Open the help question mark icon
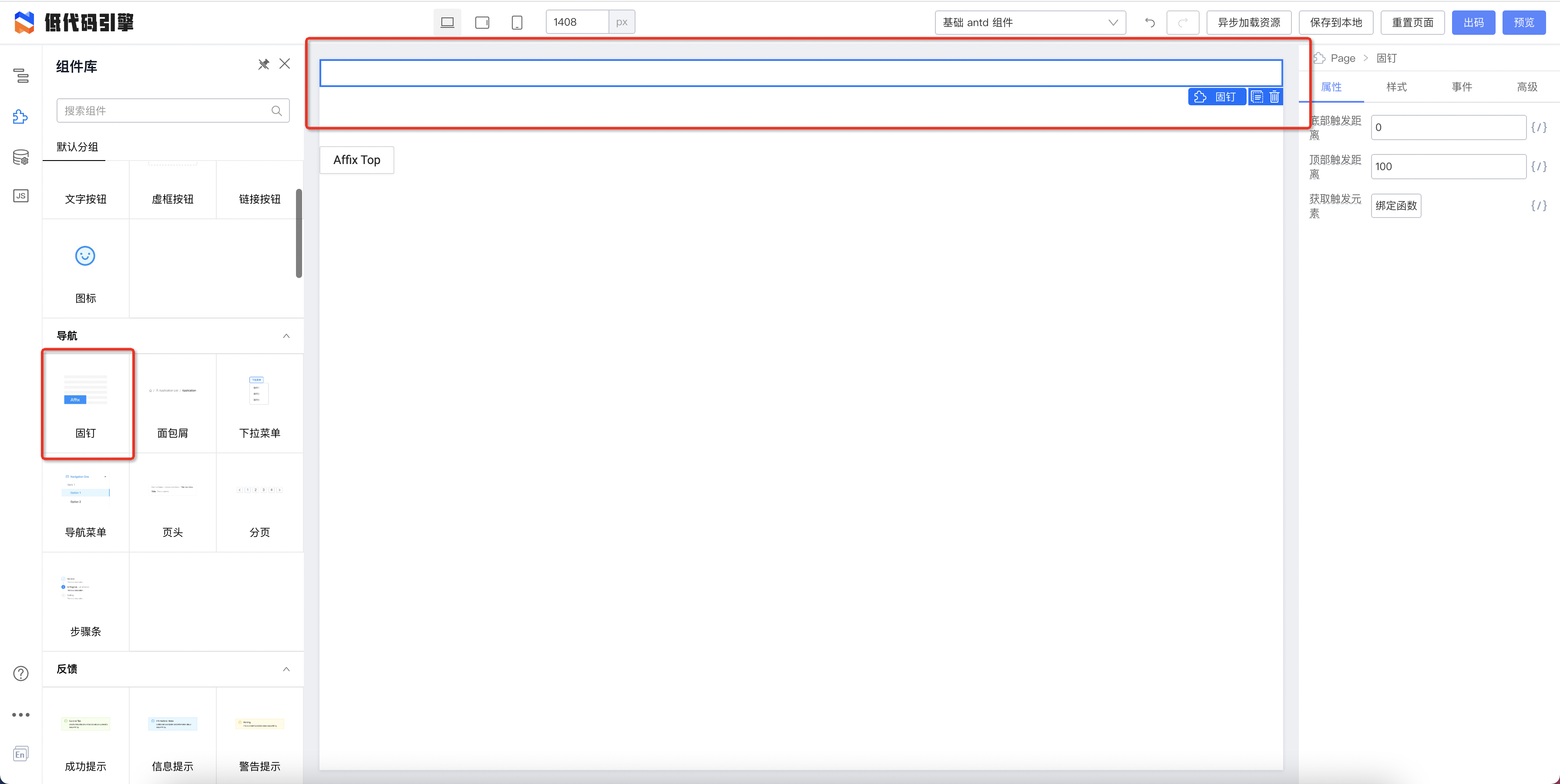Screen dimensions: 1560x784 (x=20, y=673)
